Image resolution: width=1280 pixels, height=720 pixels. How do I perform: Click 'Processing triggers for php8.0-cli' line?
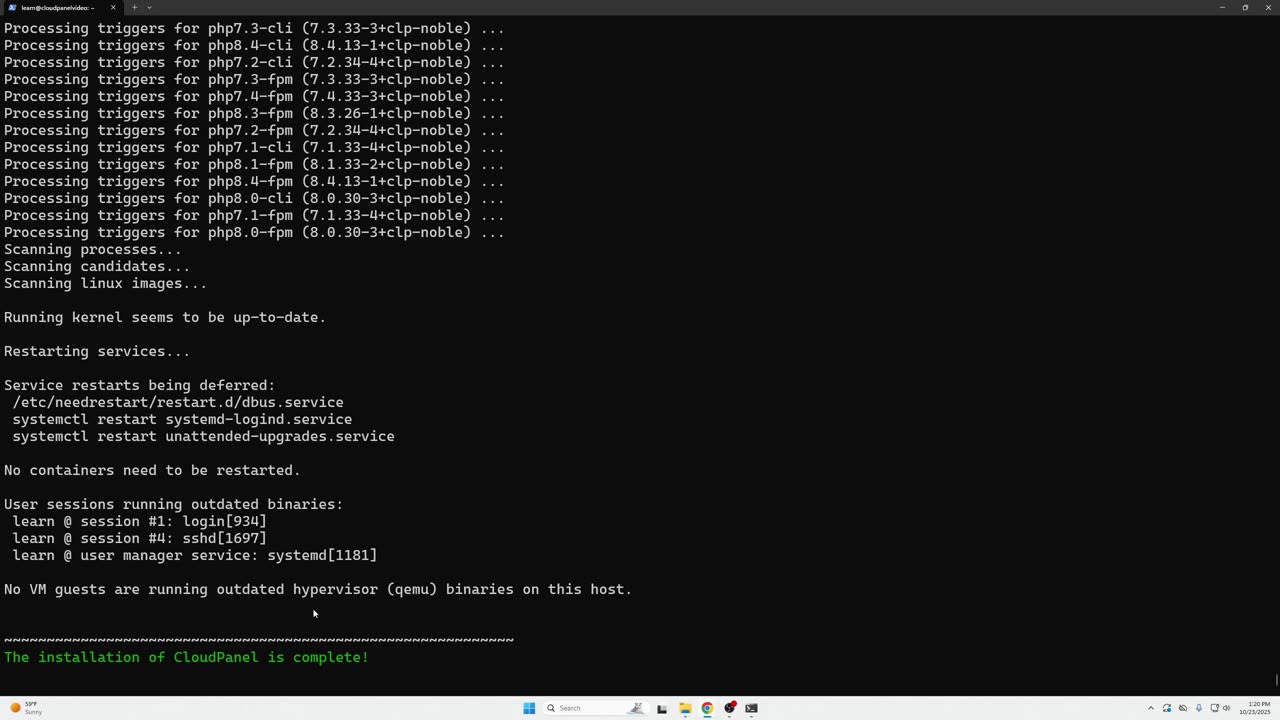[x=254, y=198]
